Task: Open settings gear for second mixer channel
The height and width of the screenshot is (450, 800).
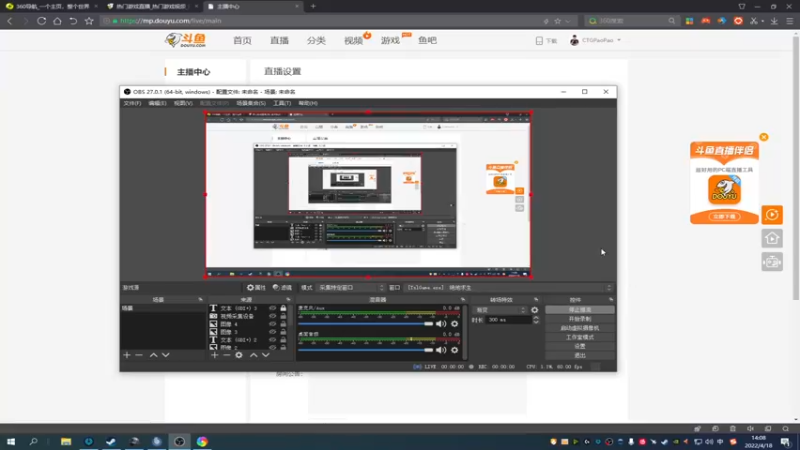Action: (x=454, y=350)
